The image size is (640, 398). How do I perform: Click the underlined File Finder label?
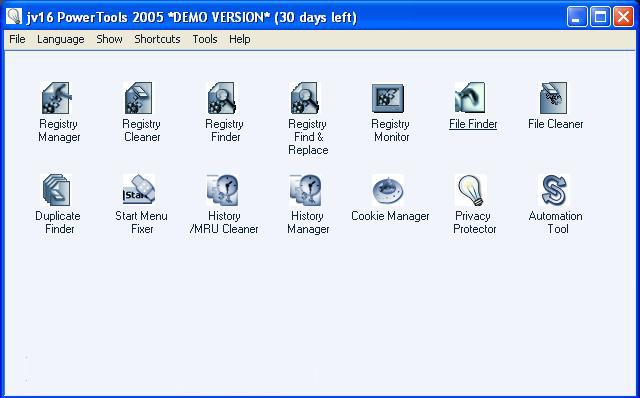tap(473, 124)
